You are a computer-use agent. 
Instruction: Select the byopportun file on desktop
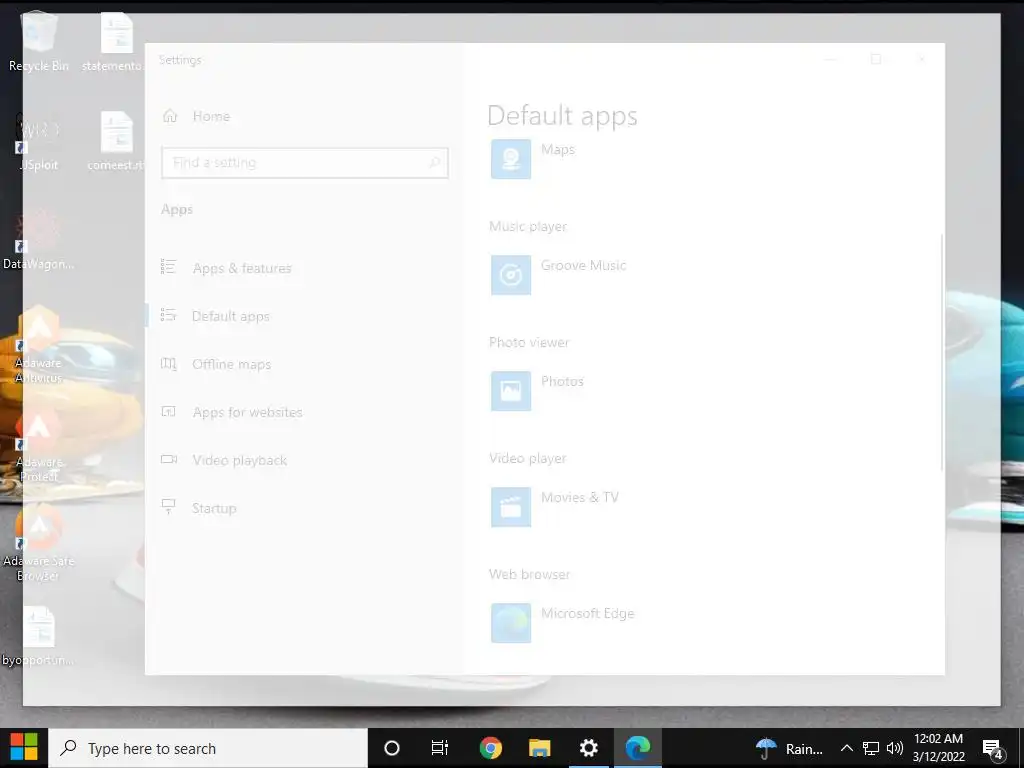39,636
